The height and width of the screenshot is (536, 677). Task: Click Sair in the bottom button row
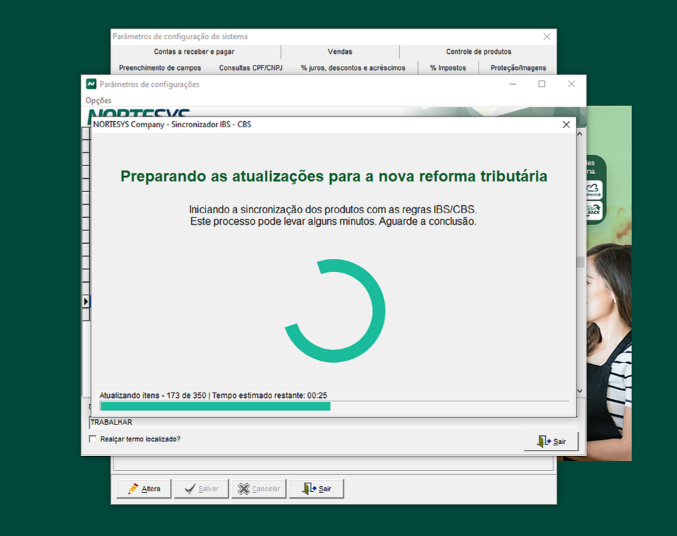point(316,489)
